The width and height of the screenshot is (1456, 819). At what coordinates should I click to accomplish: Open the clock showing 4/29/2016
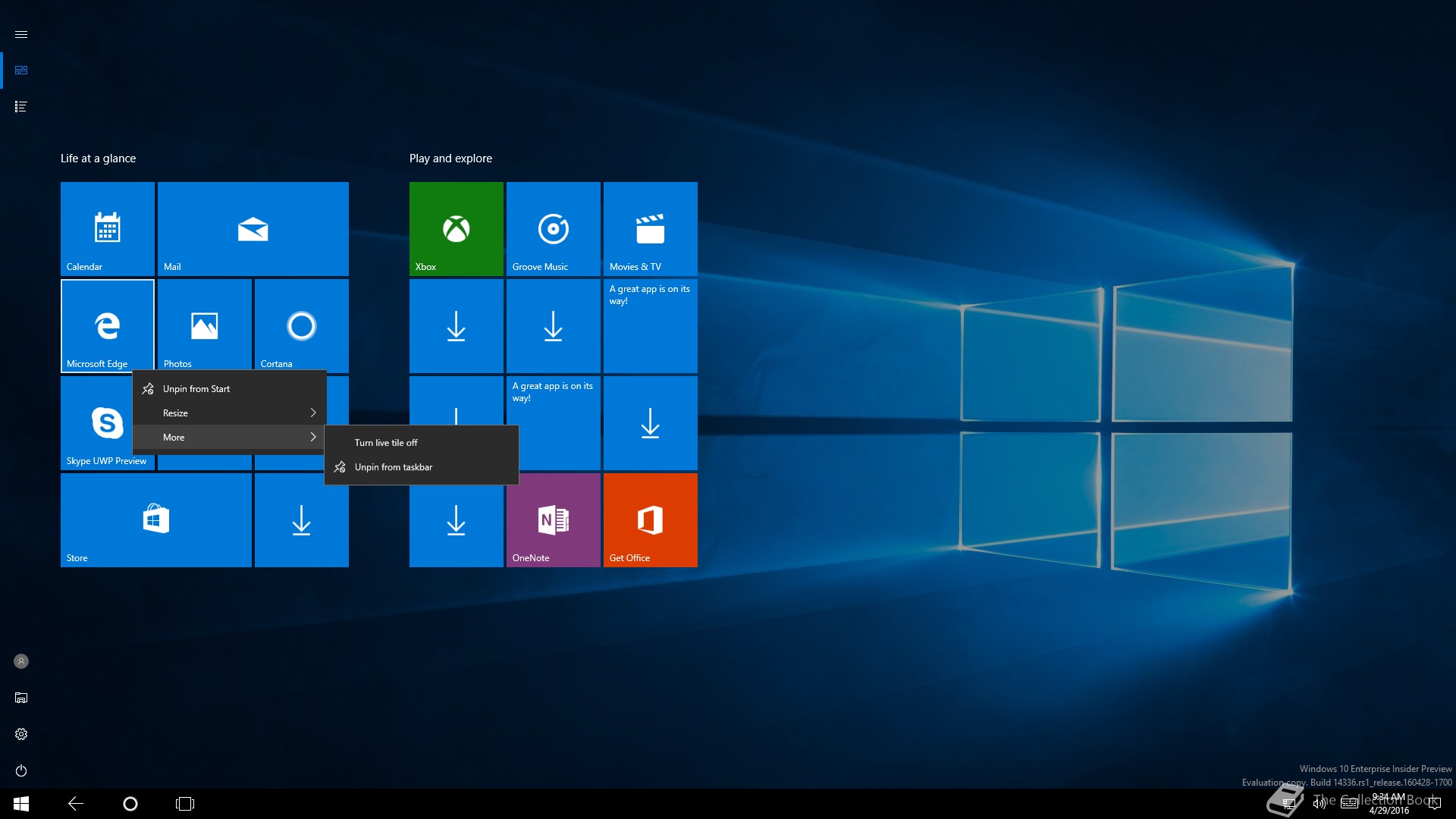point(1389,804)
